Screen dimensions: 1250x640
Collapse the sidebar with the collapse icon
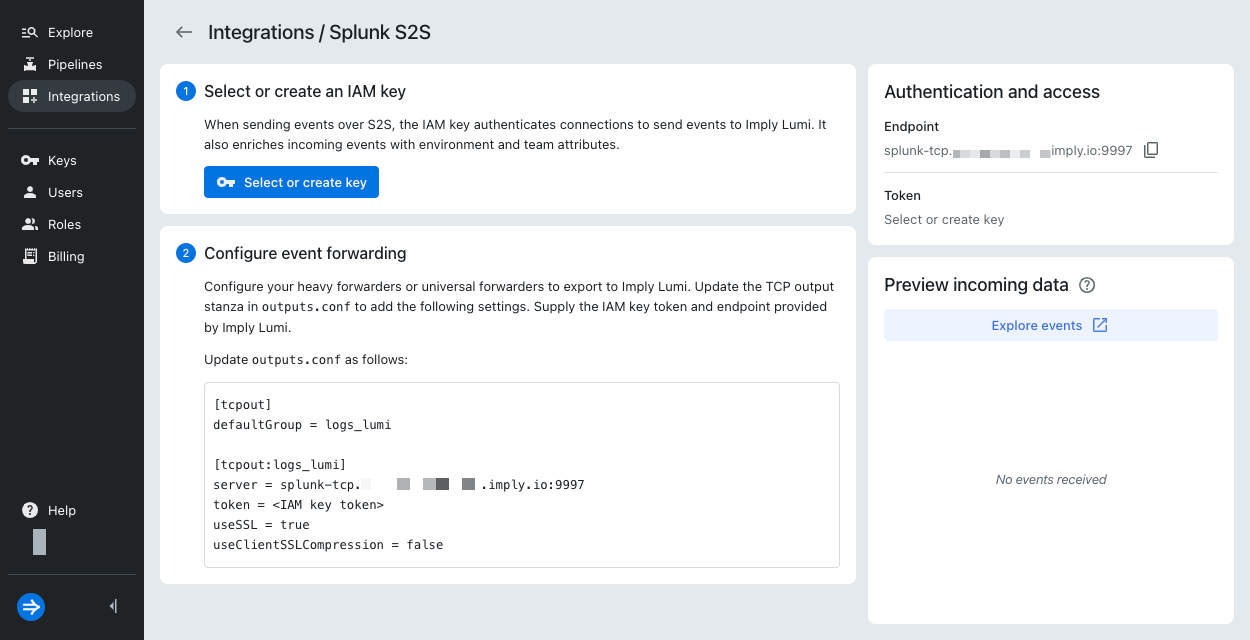coord(113,606)
